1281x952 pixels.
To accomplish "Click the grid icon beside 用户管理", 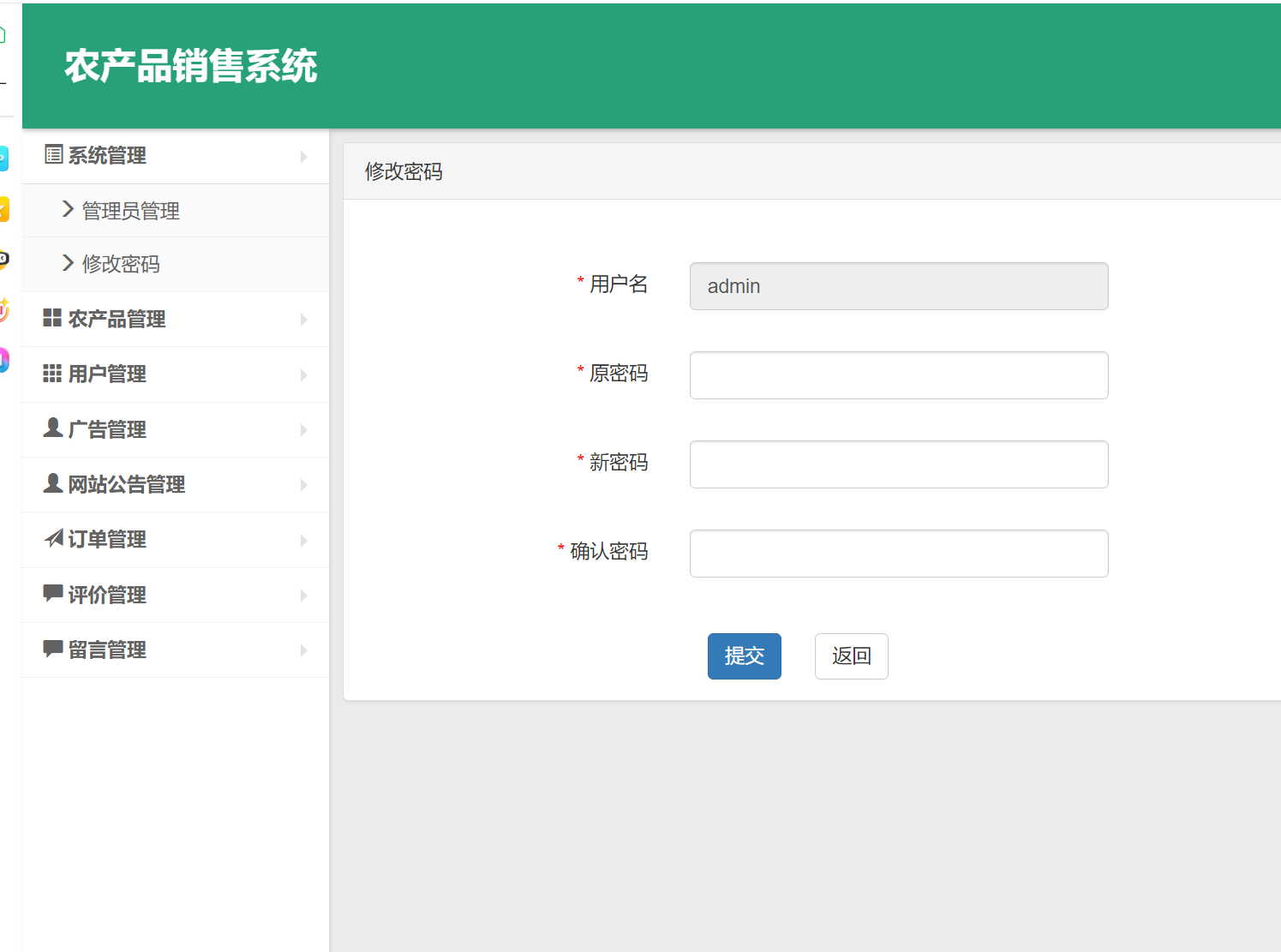I will 52,373.
